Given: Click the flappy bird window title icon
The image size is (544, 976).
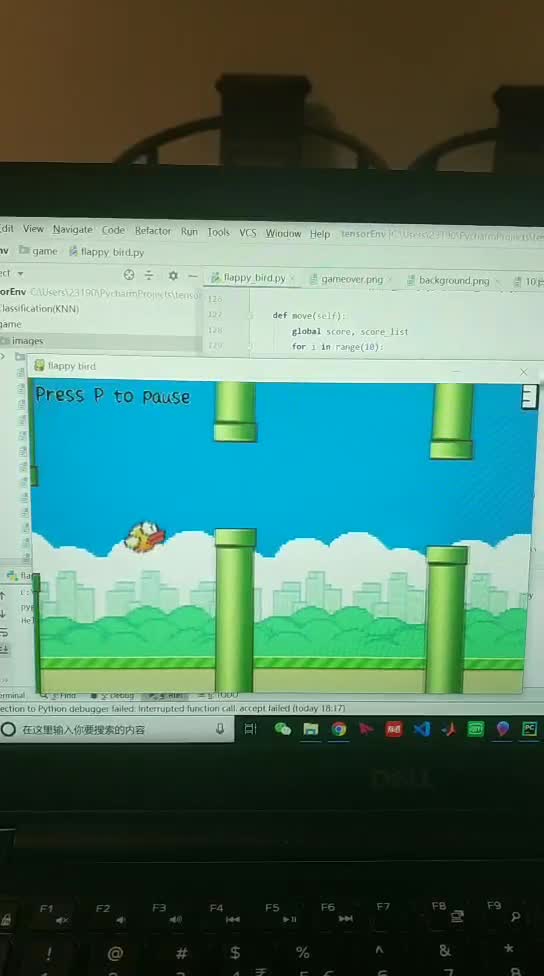Looking at the screenshot, I should pyautogui.click(x=39, y=365).
